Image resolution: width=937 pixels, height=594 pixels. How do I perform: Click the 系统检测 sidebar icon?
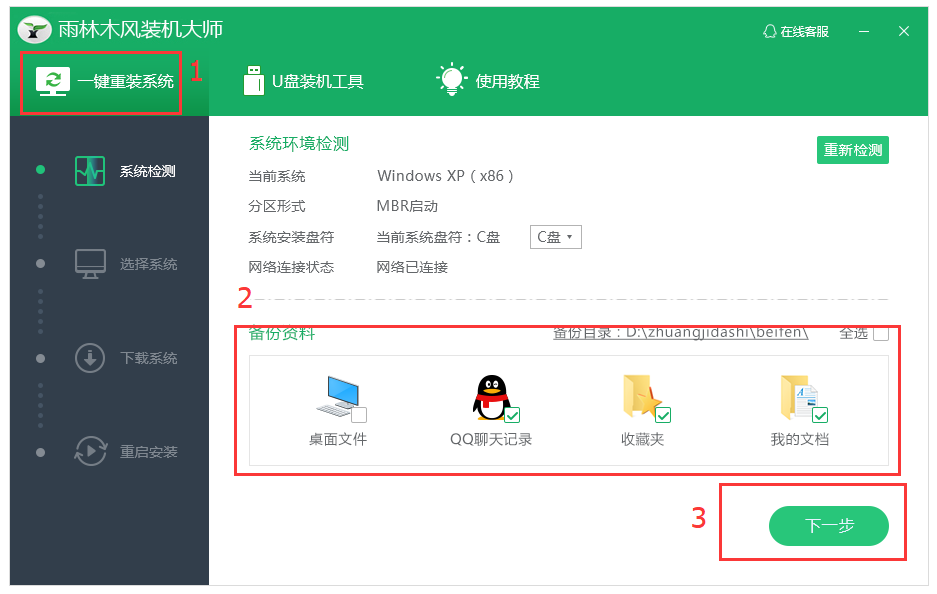[89, 170]
